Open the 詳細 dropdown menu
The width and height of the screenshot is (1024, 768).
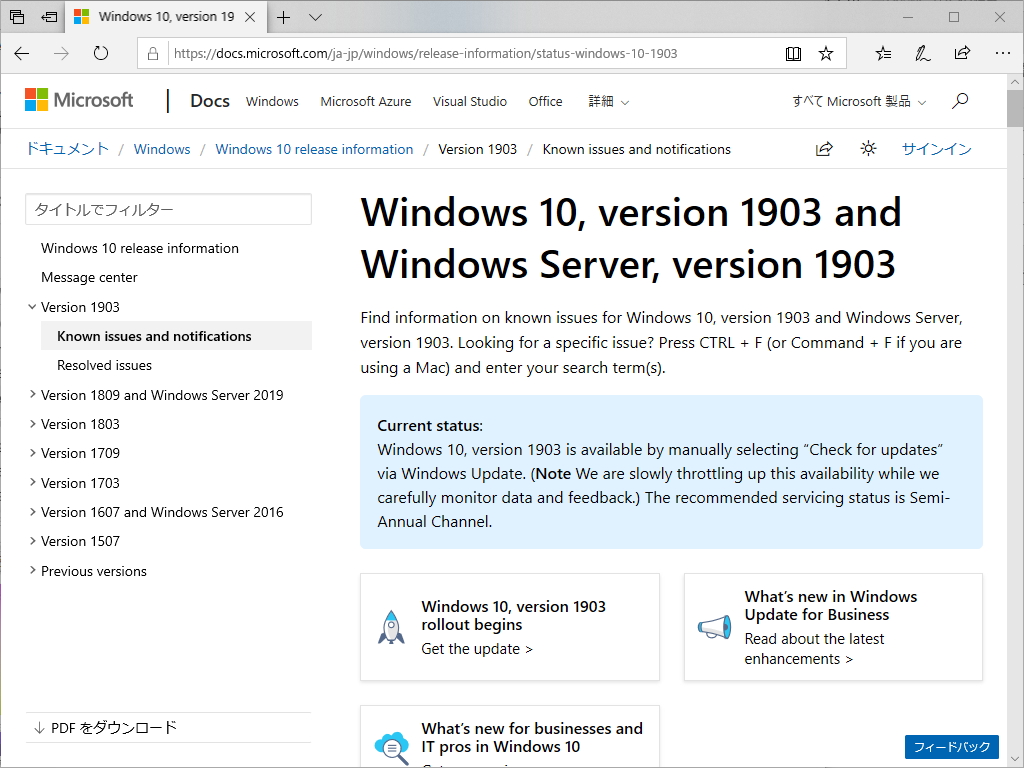pos(608,101)
